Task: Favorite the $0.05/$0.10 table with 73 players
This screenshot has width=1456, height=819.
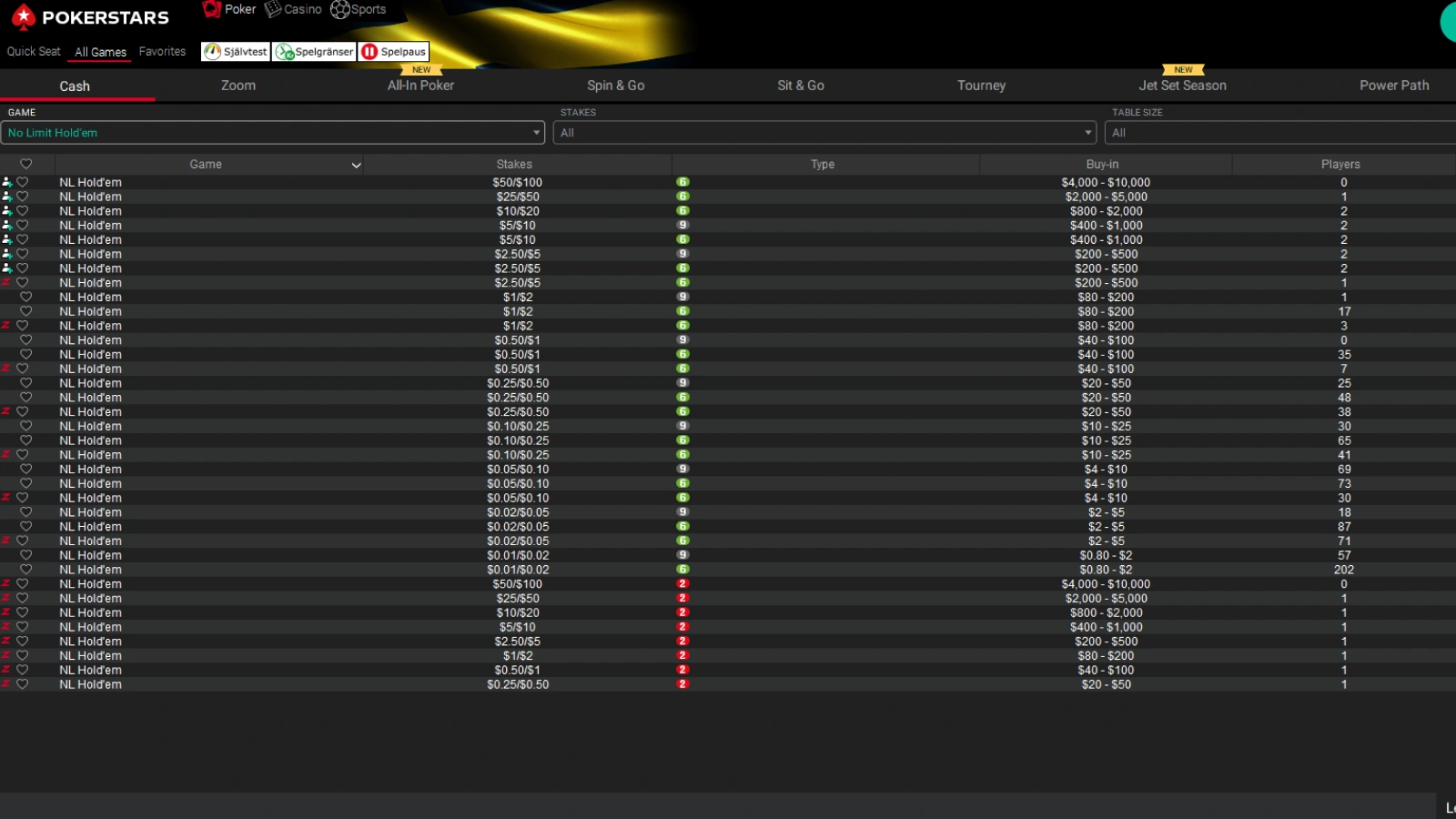Action: tap(26, 483)
